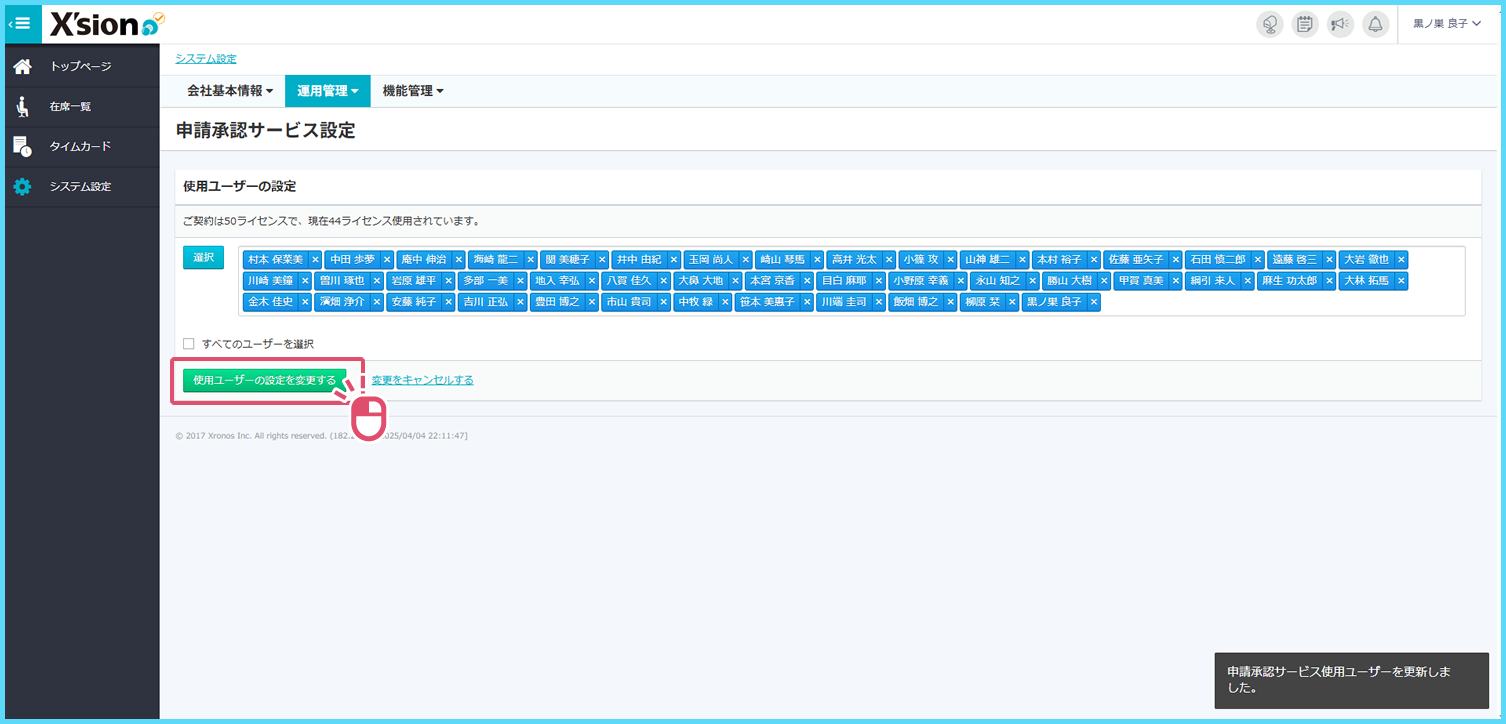This screenshot has height=724, width=1506.
Task: Follow the システム設定 breadcrumb link
Action: click(206, 59)
